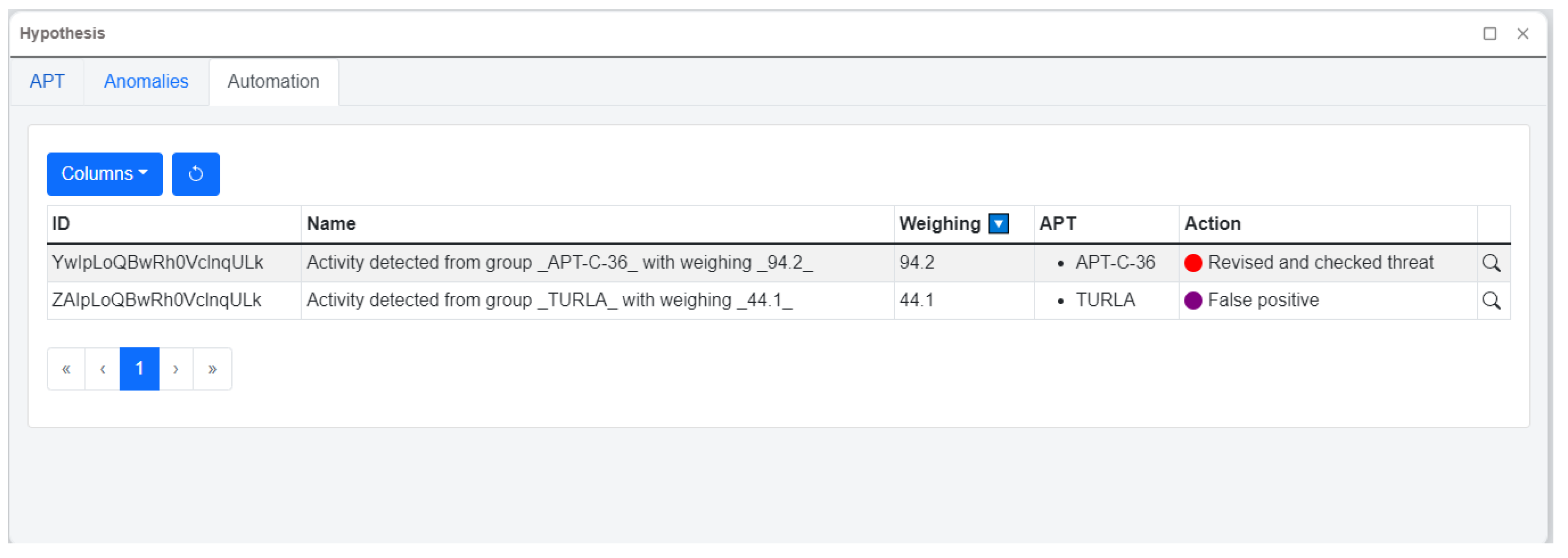Select the Automation tab

coord(273,82)
